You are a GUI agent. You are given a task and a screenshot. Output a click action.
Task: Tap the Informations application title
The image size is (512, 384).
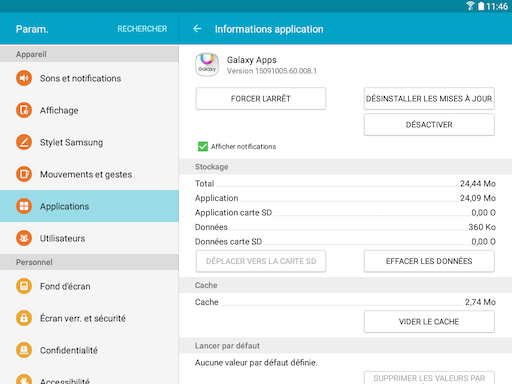269,29
